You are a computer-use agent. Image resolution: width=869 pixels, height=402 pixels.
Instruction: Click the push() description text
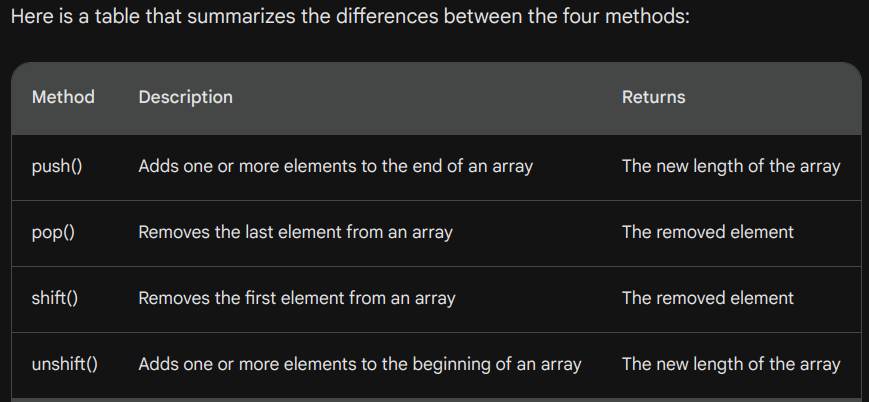(x=335, y=166)
